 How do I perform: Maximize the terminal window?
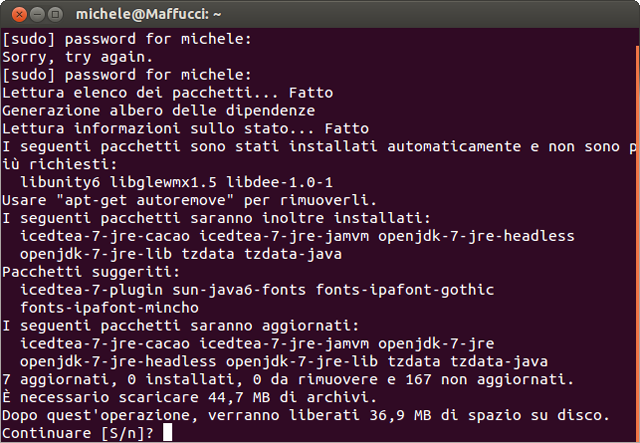(52, 14)
